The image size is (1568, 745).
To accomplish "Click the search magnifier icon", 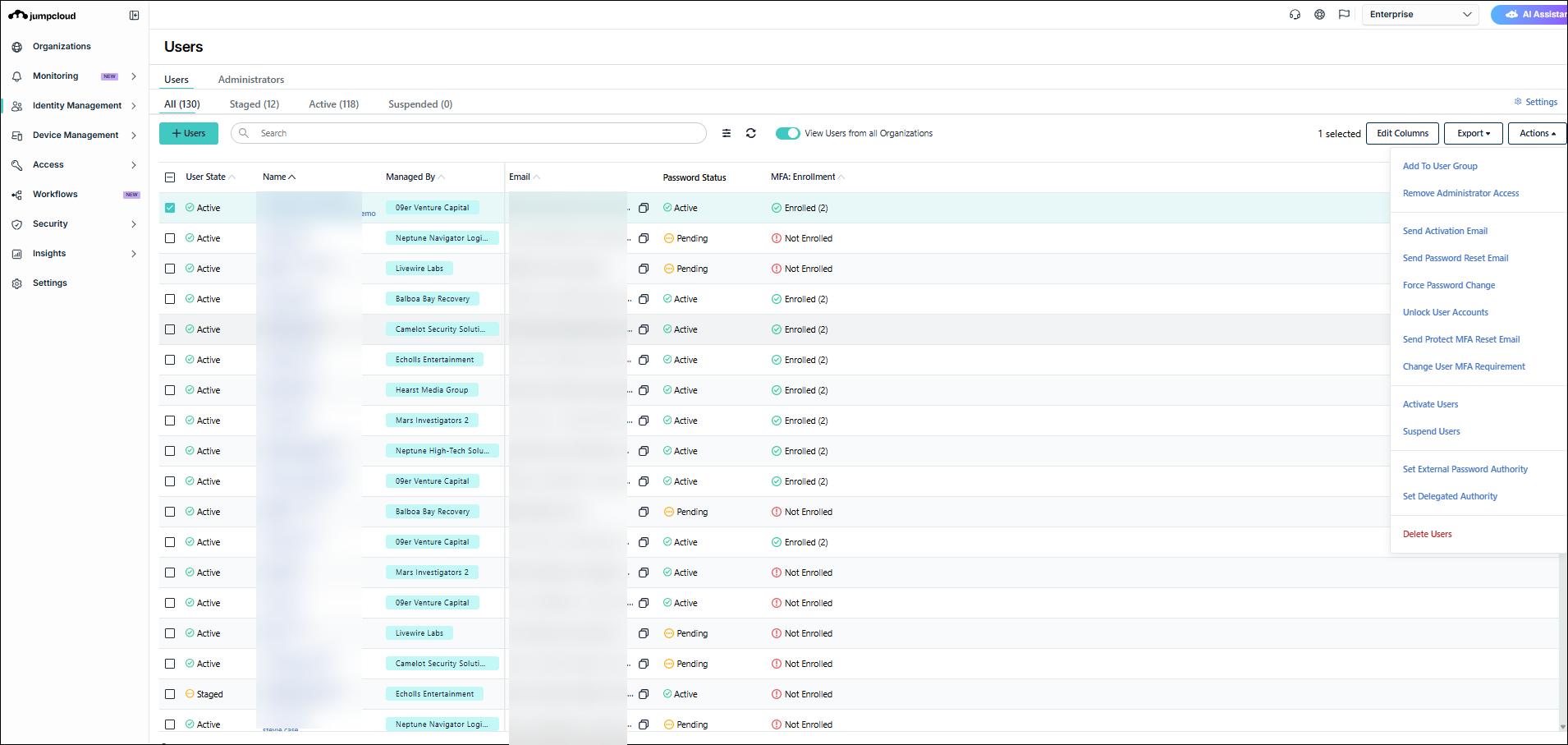I will click(x=244, y=133).
